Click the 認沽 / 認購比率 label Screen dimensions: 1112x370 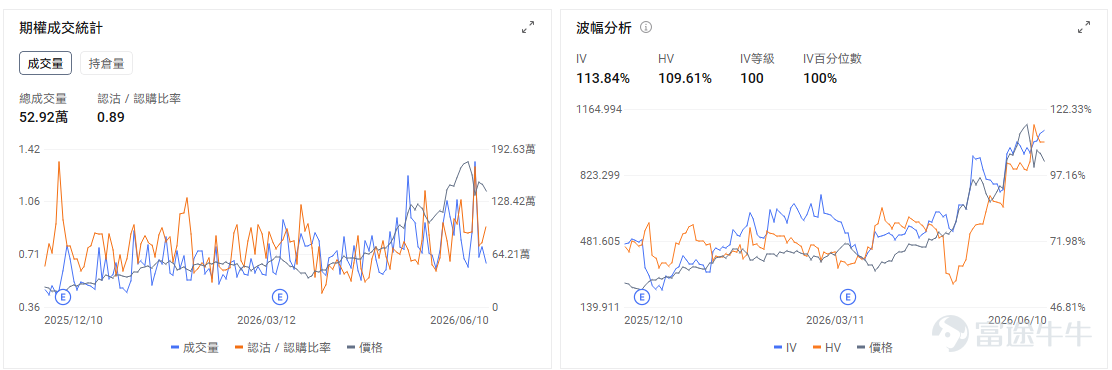(139, 98)
